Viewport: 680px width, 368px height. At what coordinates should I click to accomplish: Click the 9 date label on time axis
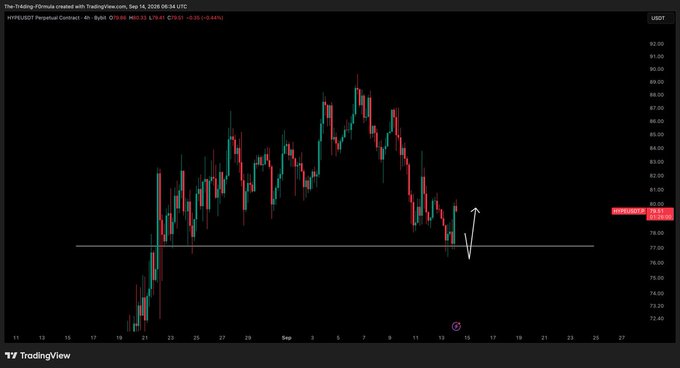click(x=389, y=338)
